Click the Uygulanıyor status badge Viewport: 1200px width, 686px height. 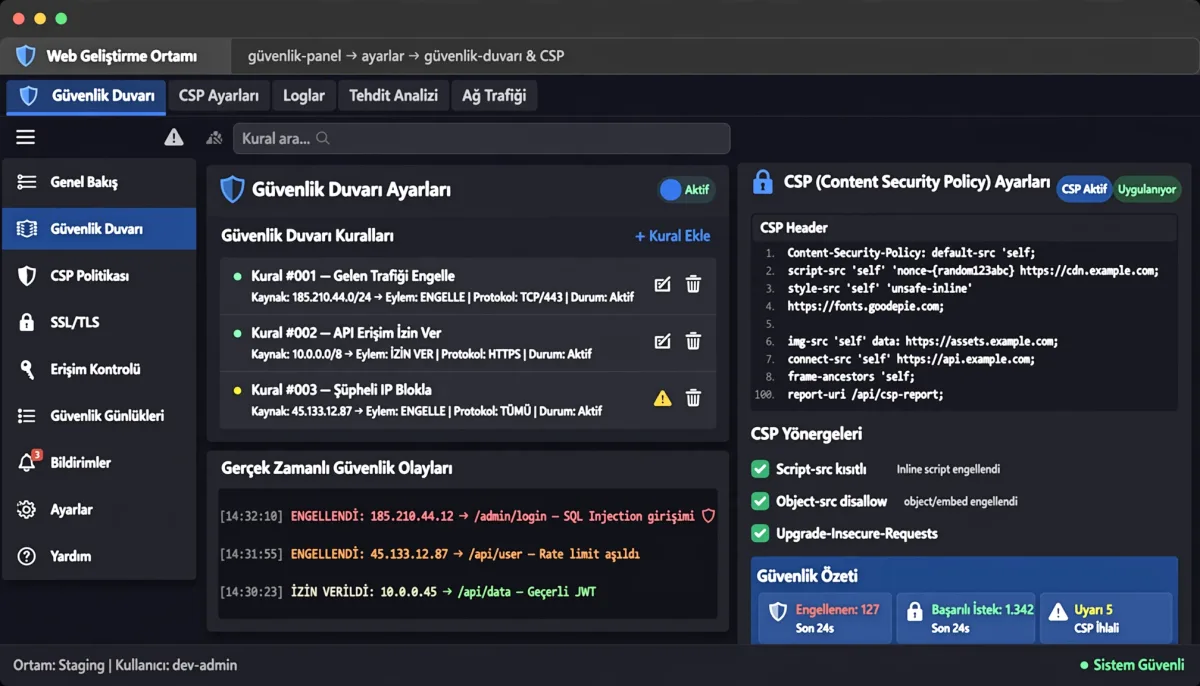pos(1147,189)
